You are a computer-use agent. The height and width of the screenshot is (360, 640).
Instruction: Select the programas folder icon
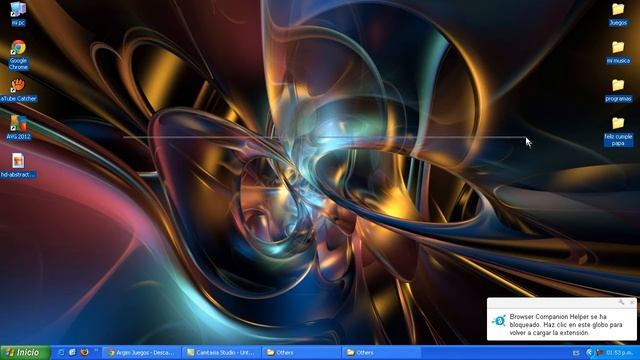[618, 90]
